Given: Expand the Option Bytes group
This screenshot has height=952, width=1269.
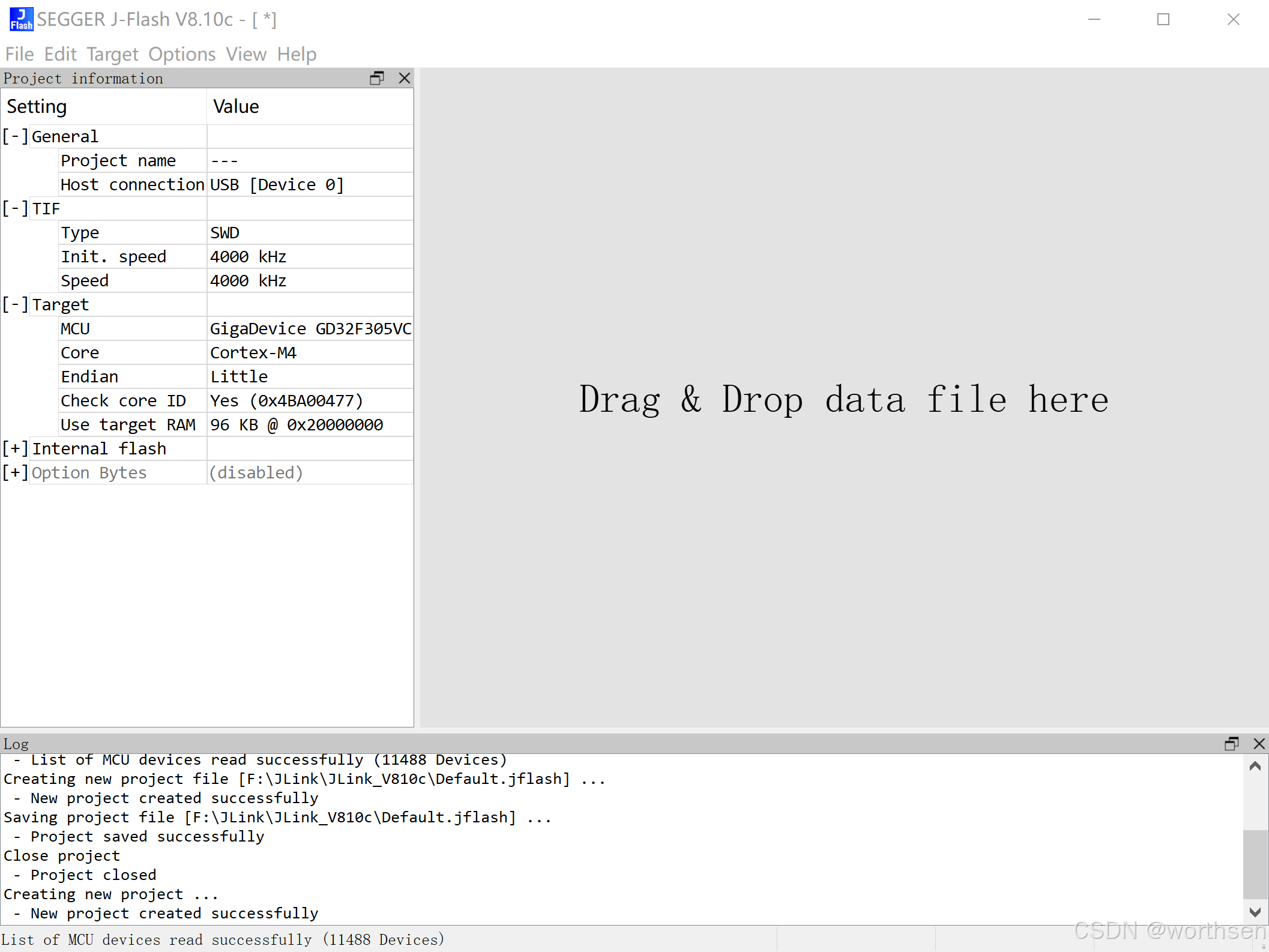Looking at the screenshot, I should (15, 472).
